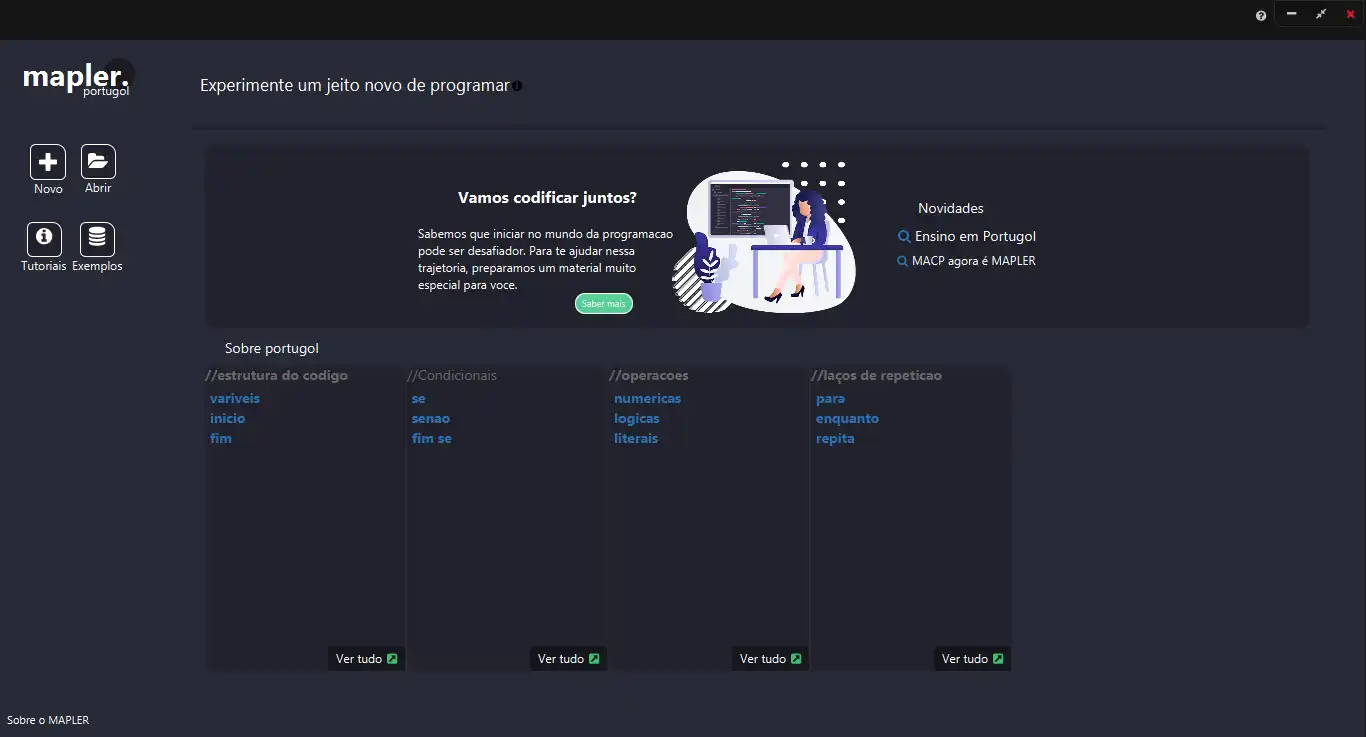The height and width of the screenshot is (737, 1366).
Task: Click the Novo plus icon
Action: point(48,162)
